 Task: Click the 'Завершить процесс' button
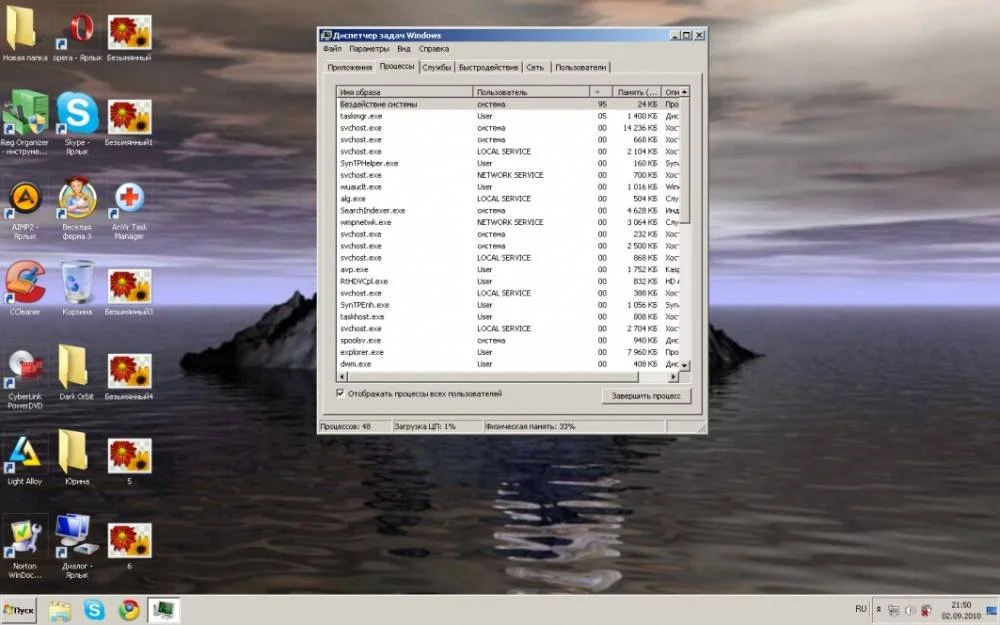[646, 396]
